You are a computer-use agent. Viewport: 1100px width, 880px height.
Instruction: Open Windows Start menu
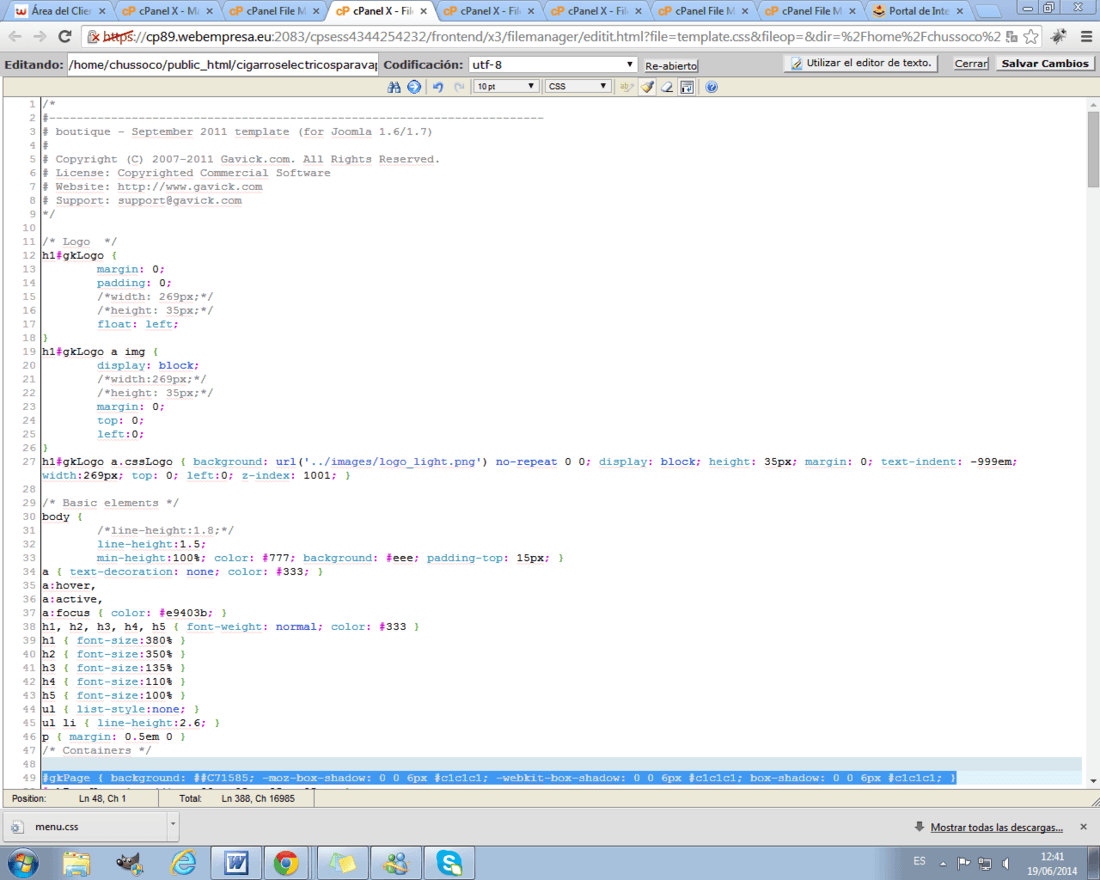coord(21,862)
